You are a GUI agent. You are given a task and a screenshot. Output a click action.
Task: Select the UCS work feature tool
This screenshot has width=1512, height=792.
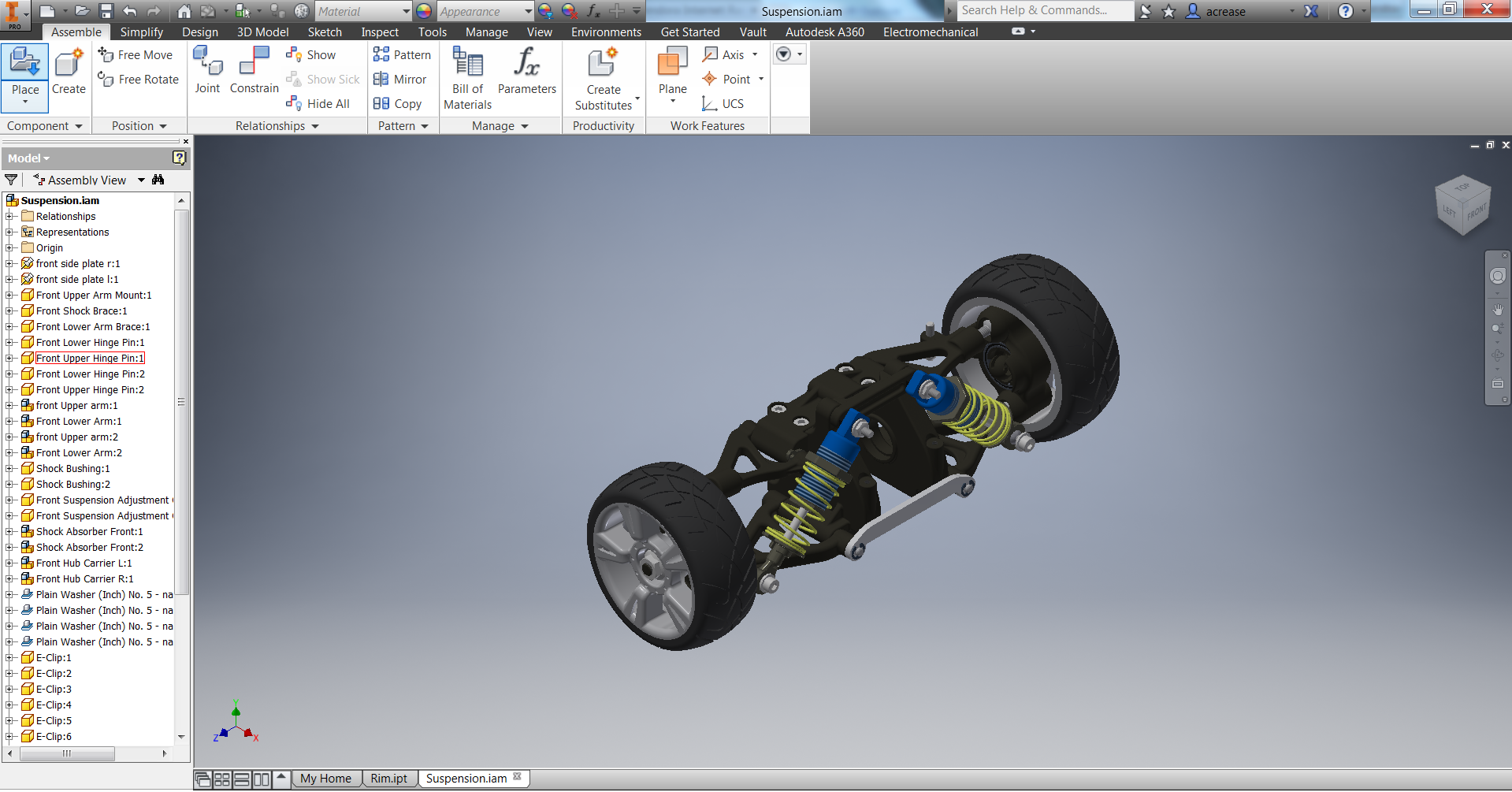tap(723, 103)
